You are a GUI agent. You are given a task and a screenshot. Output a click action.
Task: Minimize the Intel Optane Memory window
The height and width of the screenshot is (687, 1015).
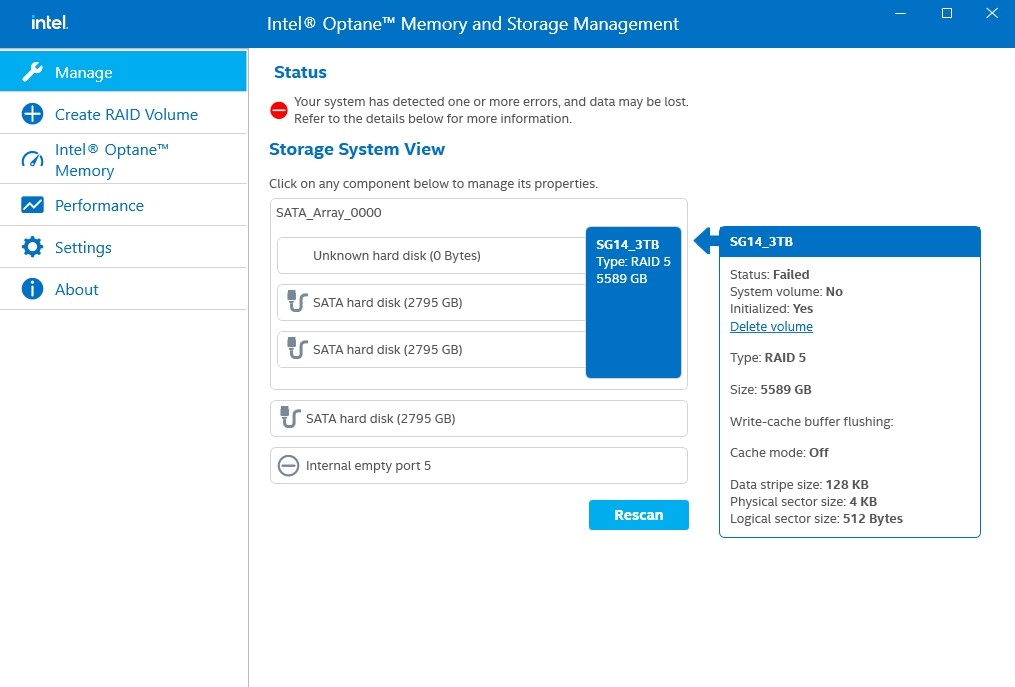(900, 13)
